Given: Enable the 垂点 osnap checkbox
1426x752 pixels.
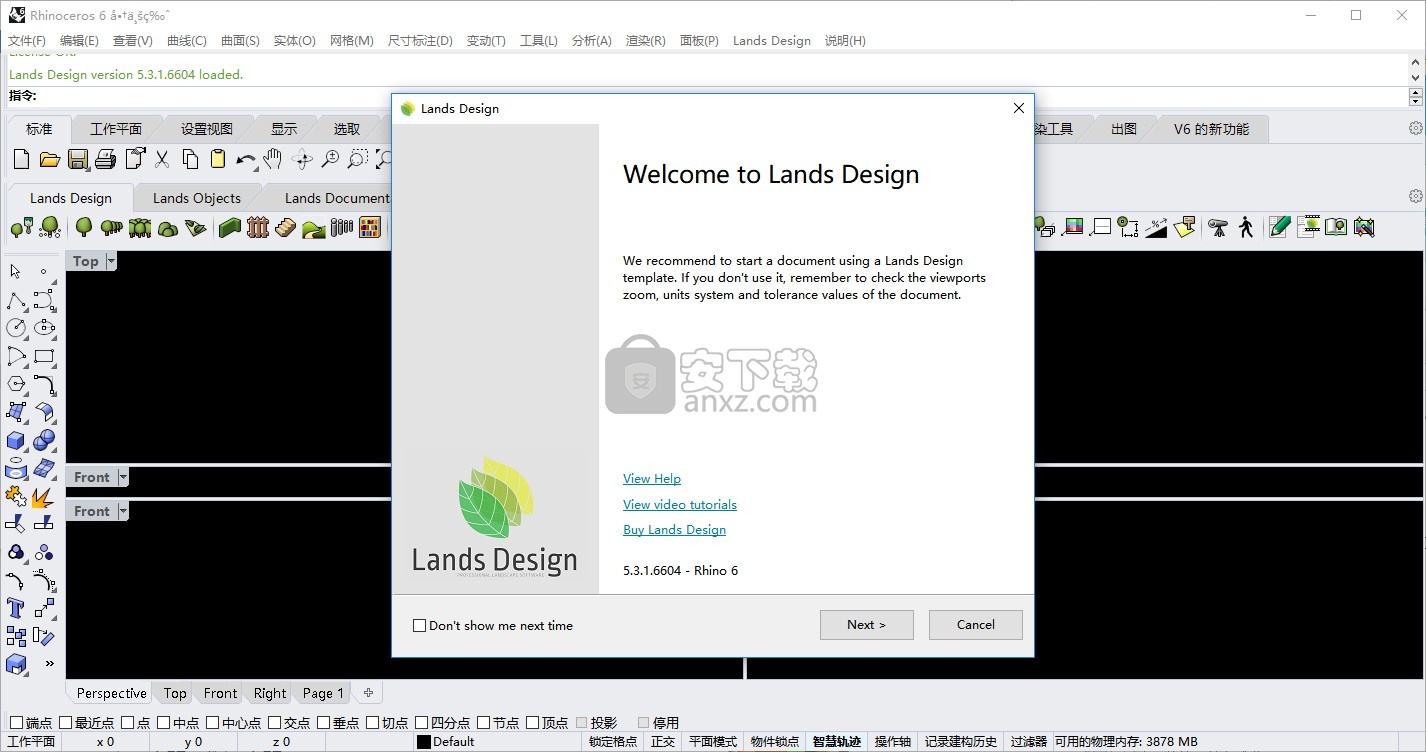Looking at the screenshot, I should [323, 723].
